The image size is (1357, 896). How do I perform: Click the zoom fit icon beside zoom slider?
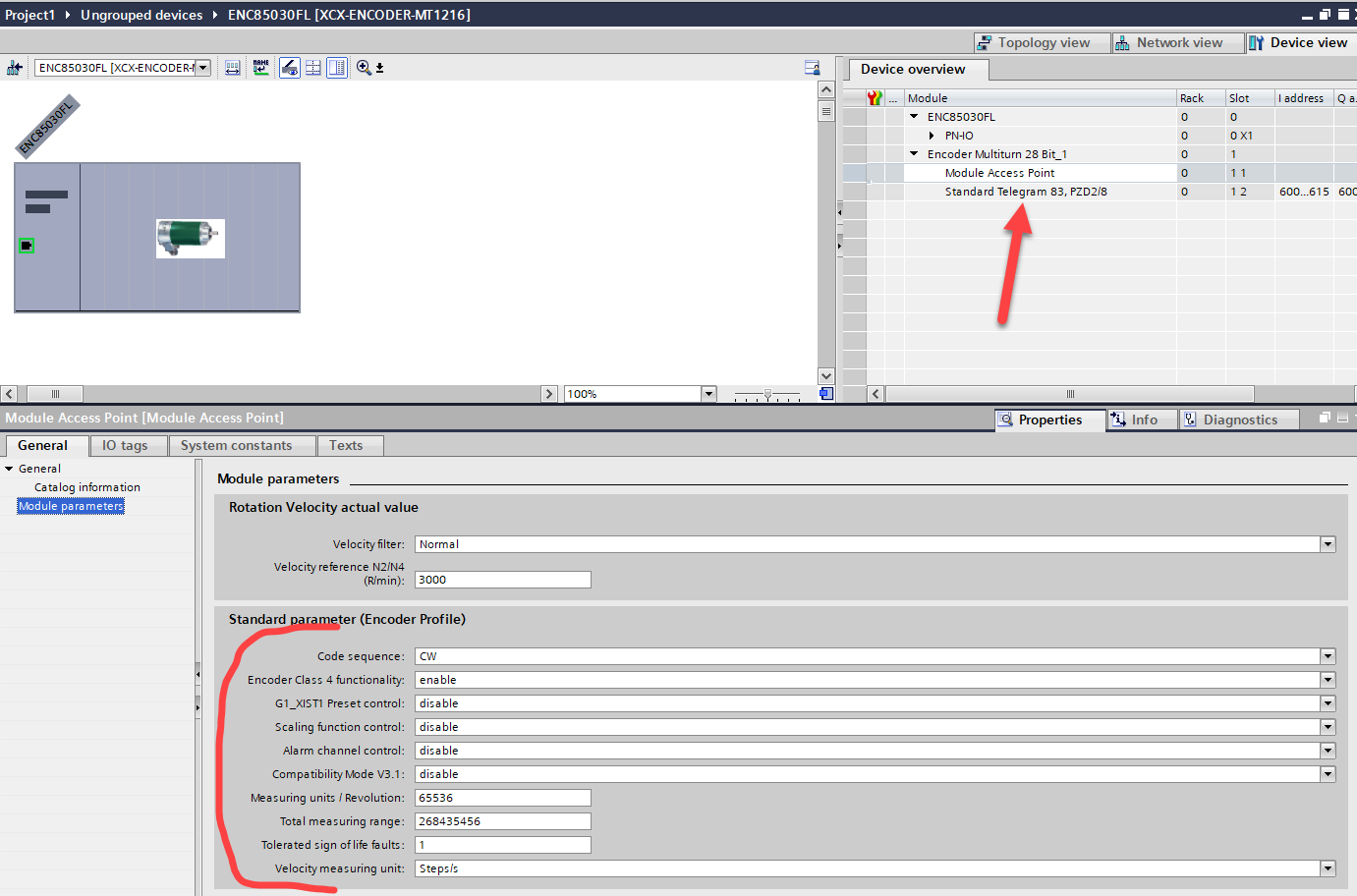click(826, 394)
